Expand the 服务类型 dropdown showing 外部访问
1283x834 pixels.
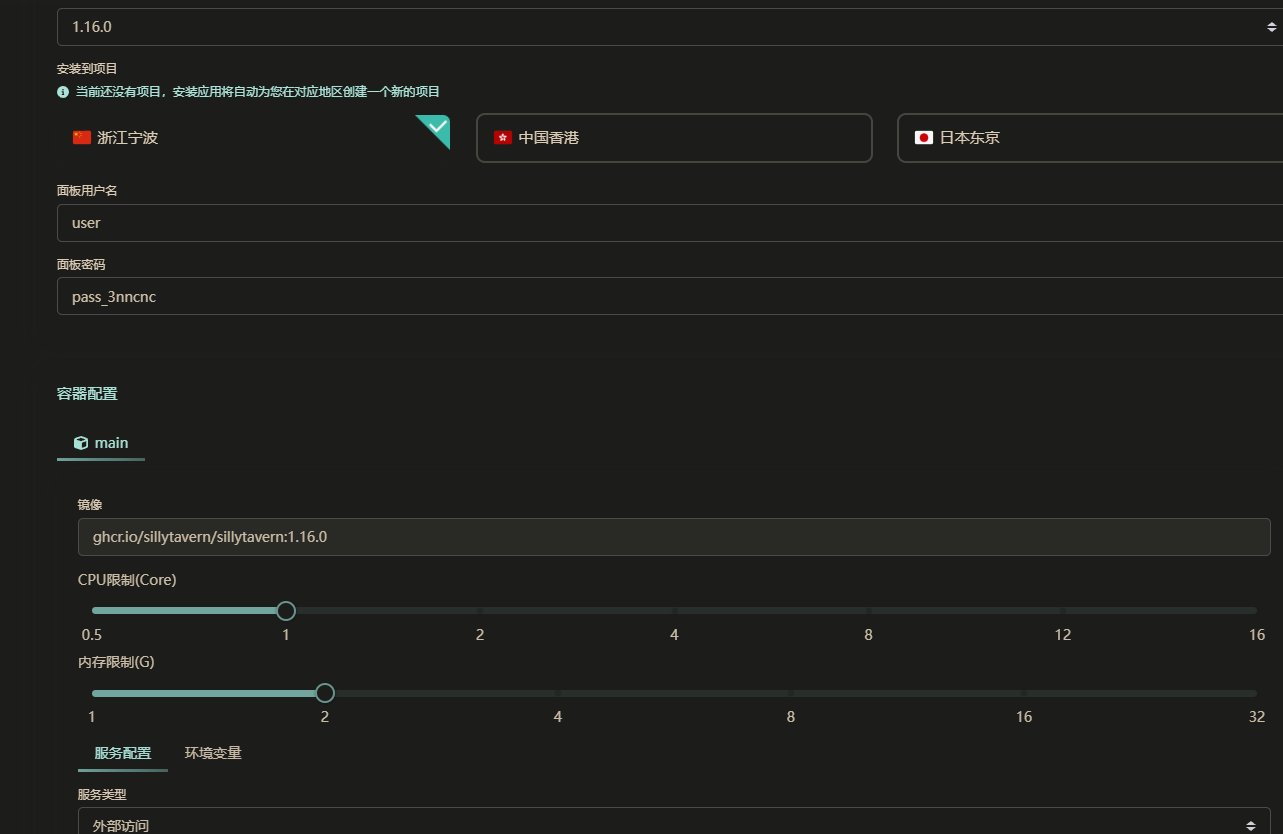coord(673,824)
